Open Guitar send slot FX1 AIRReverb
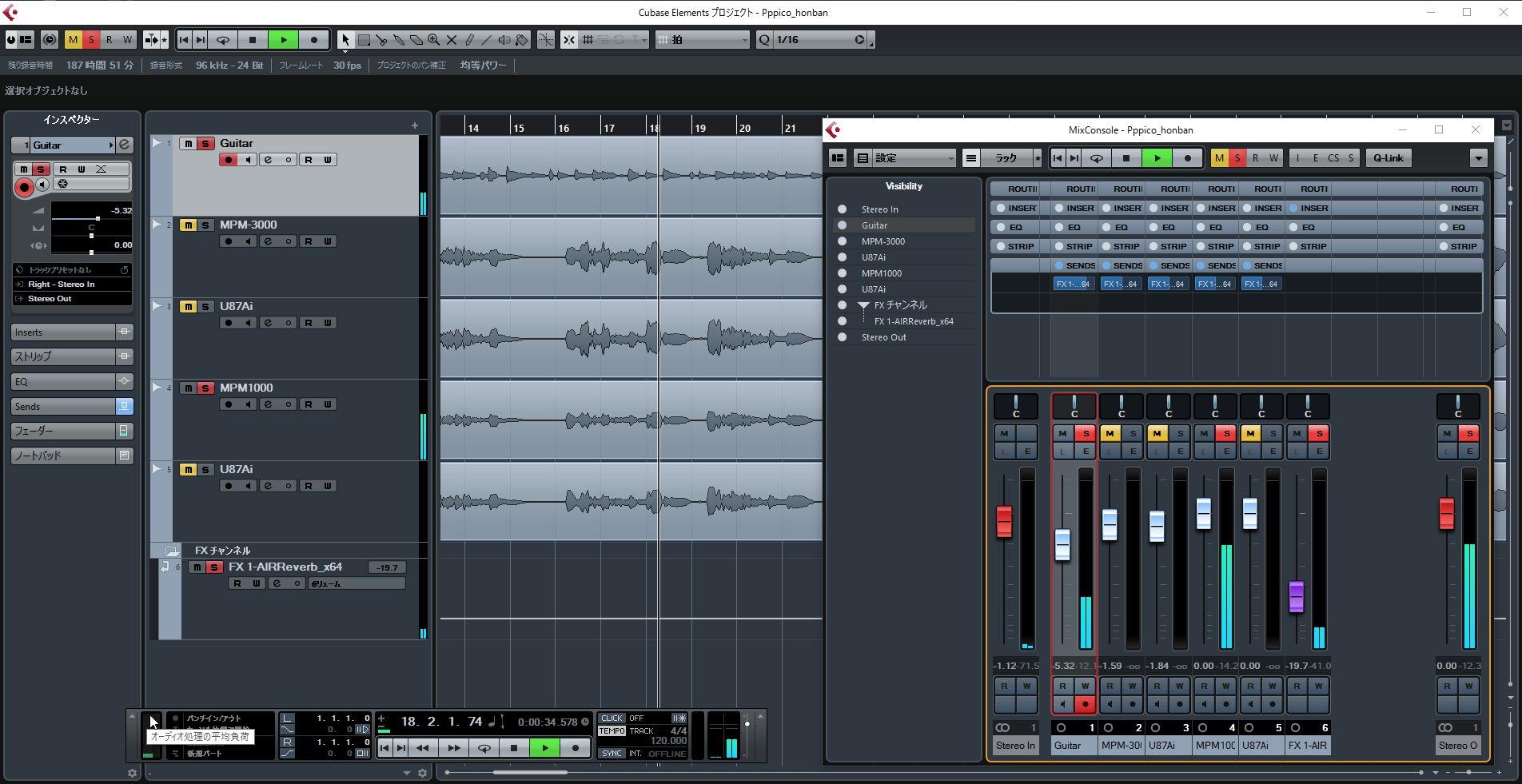Viewport: 1522px width, 784px height. 1074,284
